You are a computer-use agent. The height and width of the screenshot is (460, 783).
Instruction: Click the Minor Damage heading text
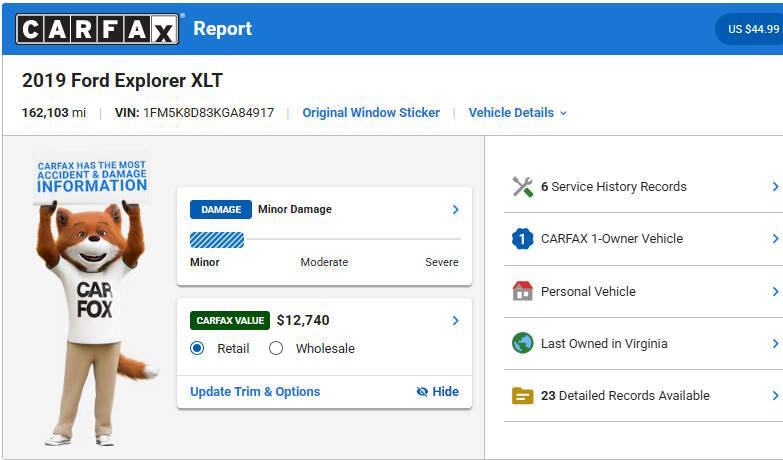pos(295,209)
